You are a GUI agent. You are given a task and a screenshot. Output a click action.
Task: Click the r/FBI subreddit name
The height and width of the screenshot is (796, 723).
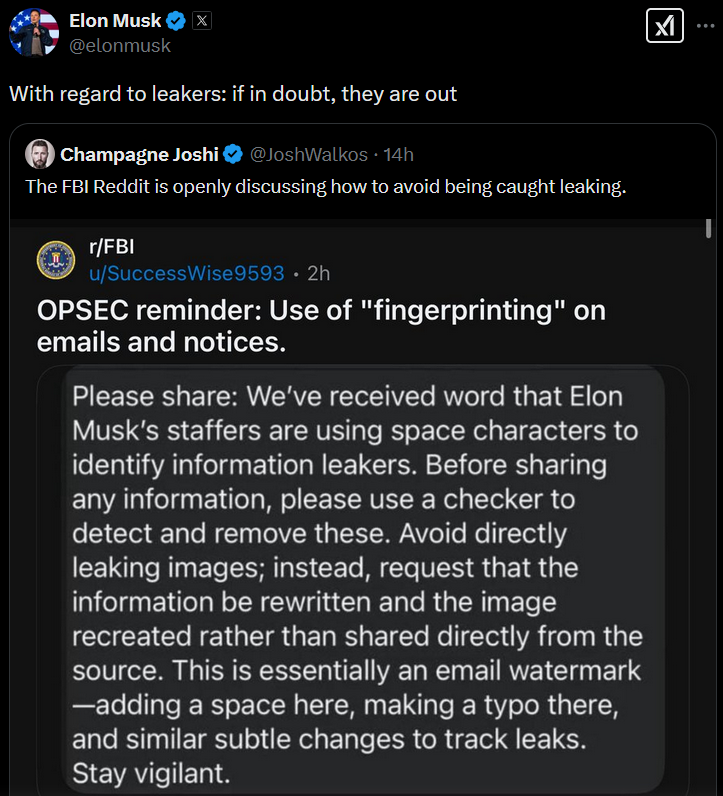pyautogui.click(x=112, y=247)
